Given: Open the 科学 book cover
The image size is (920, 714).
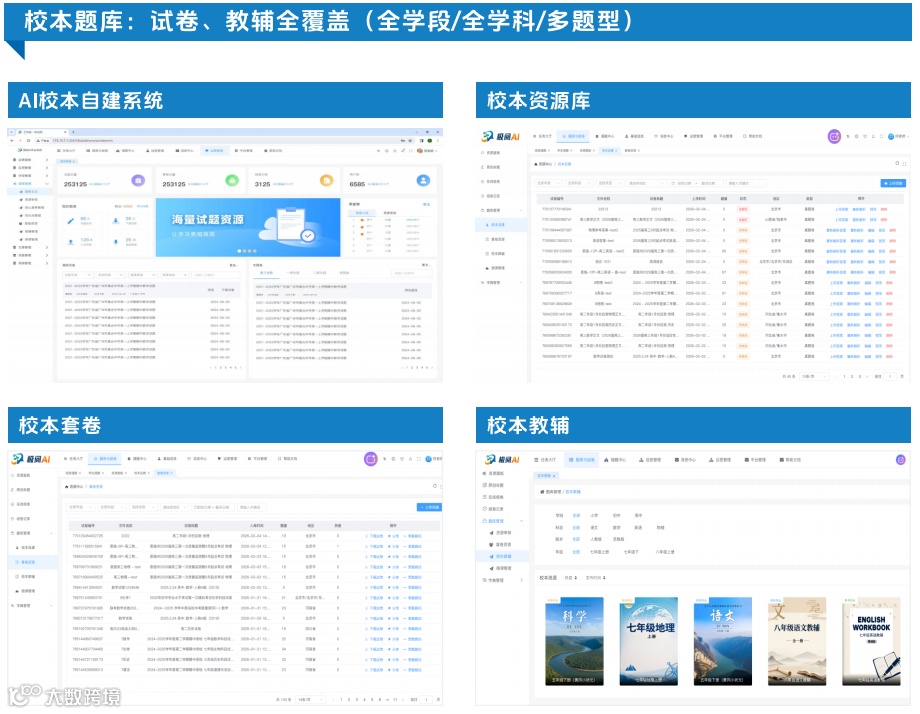Looking at the screenshot, I should 574,641.
